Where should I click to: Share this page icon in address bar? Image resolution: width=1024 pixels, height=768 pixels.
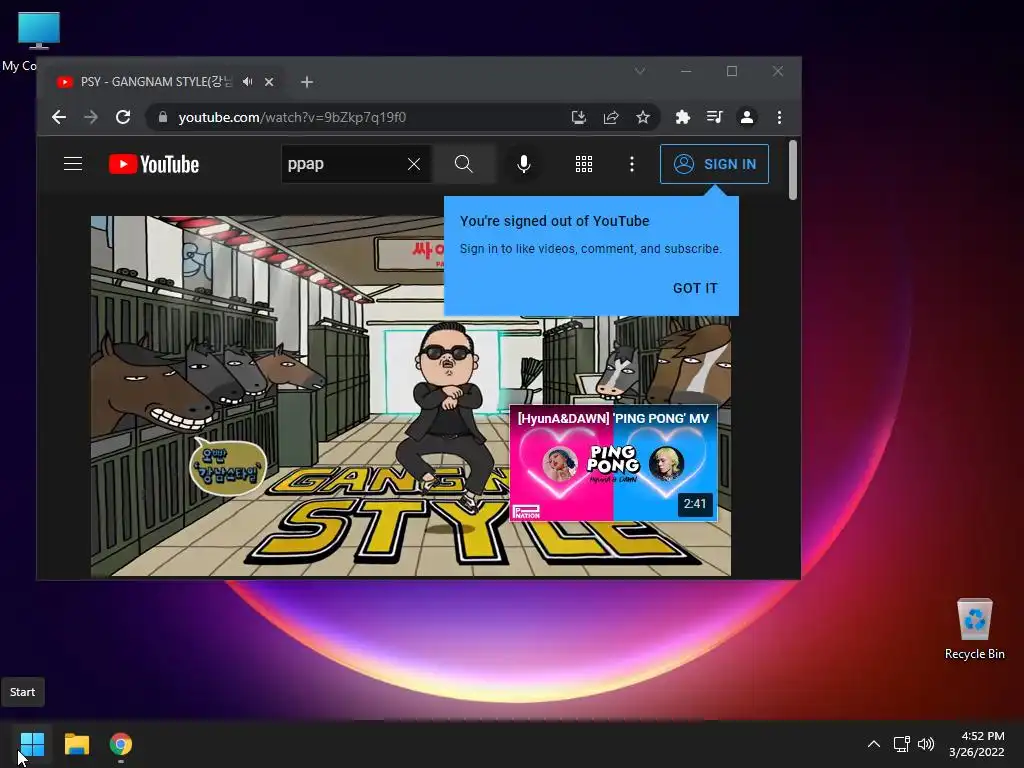click(x=611, y=118)
